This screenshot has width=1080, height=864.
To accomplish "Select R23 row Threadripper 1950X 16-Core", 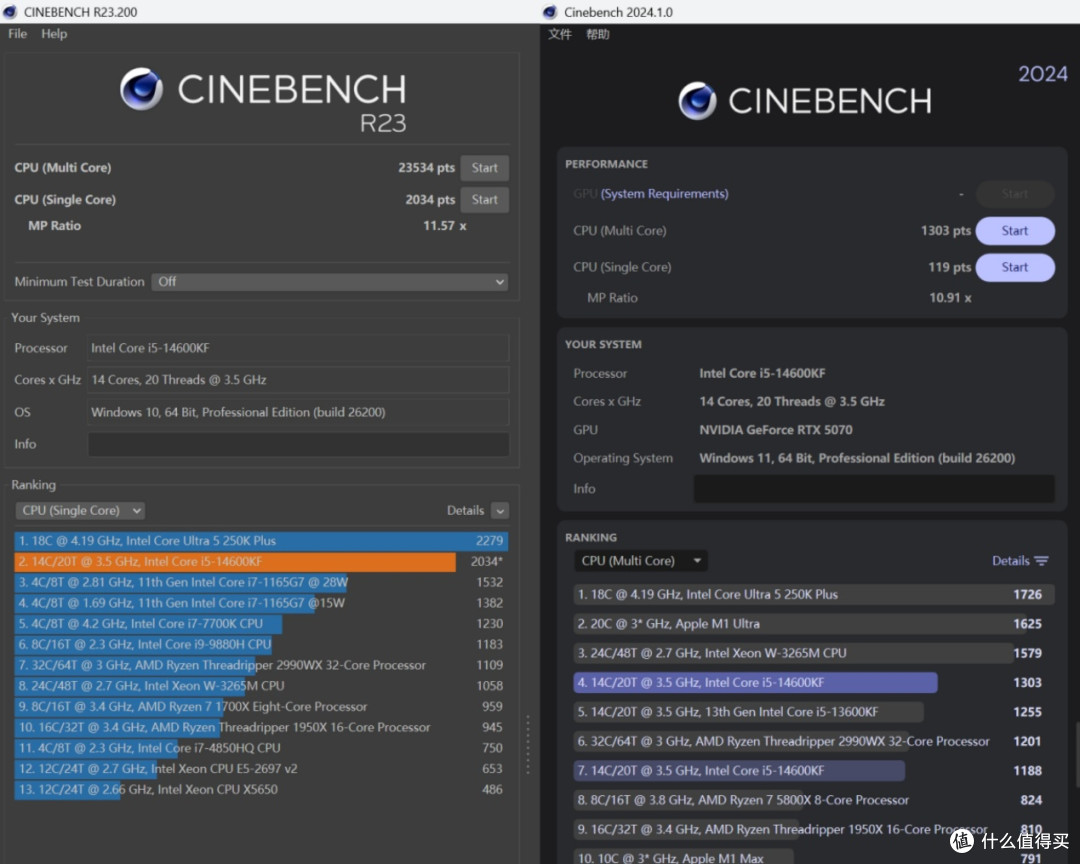I will coord(261,727).
